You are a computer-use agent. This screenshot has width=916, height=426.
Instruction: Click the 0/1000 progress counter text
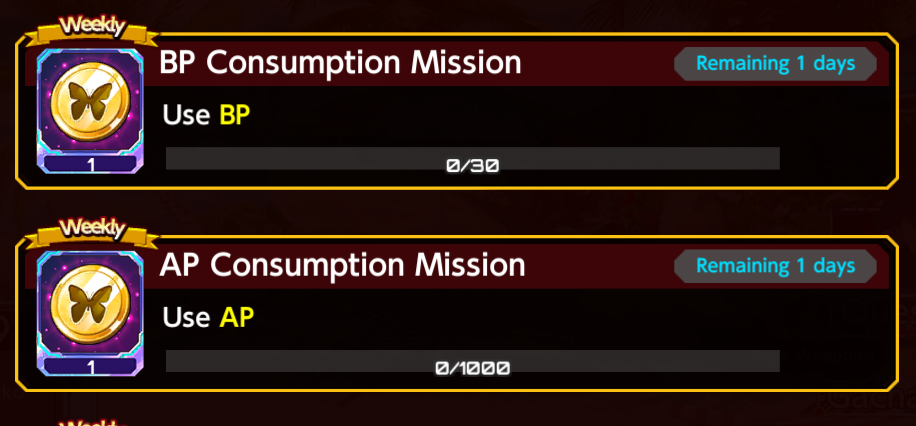click(x=473, y=368)
